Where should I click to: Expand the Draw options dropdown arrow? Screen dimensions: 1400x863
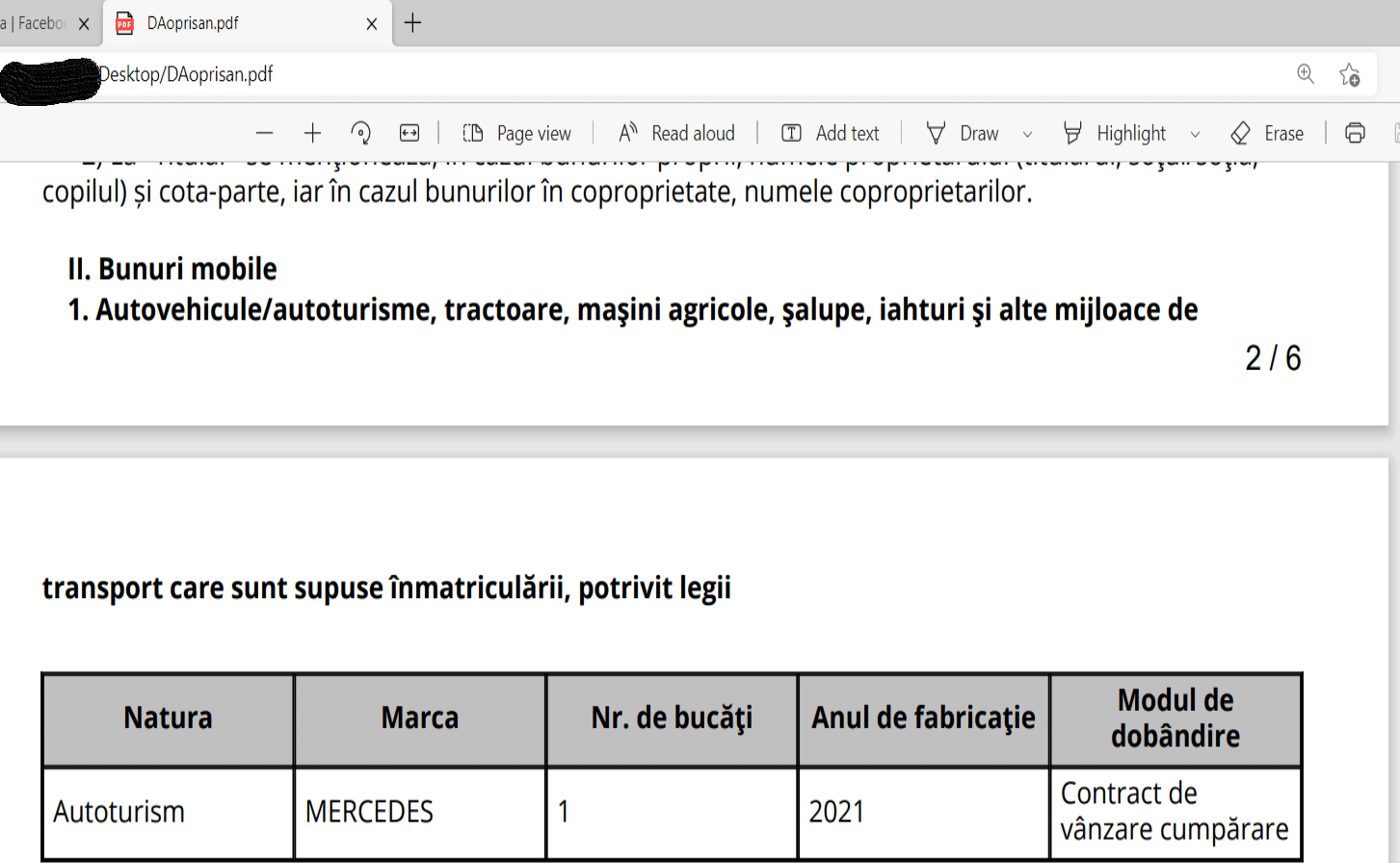tap(1027, 134)
